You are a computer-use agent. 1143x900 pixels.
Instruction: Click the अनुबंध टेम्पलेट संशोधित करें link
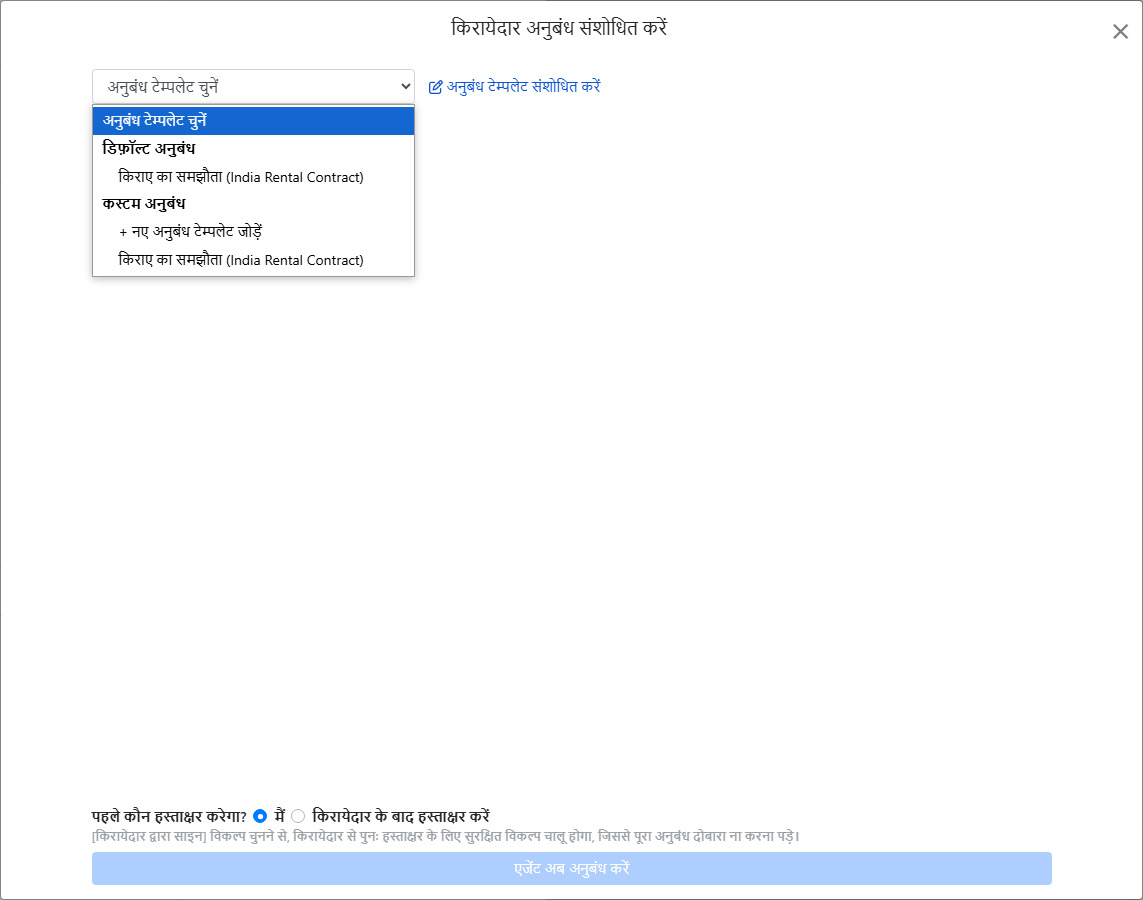[523, 87]
